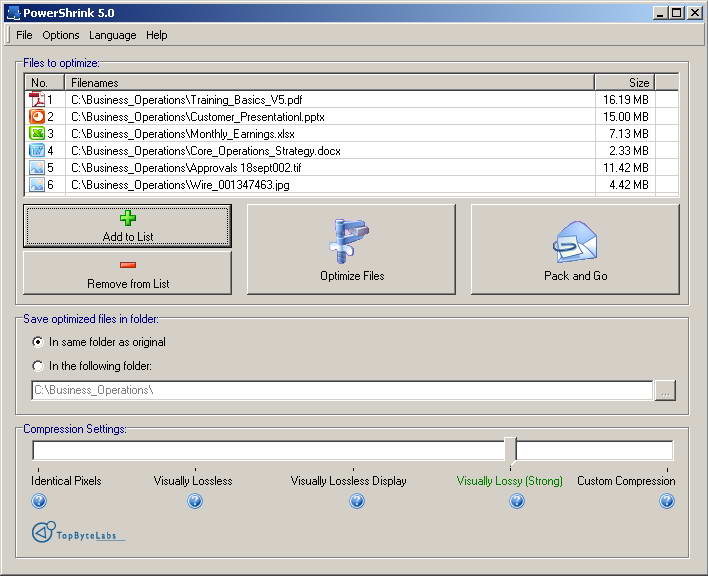708x576 pixels.
Task: Click the Word icon for Core_Operations_Strategy.docx
Action: [37, 150]
